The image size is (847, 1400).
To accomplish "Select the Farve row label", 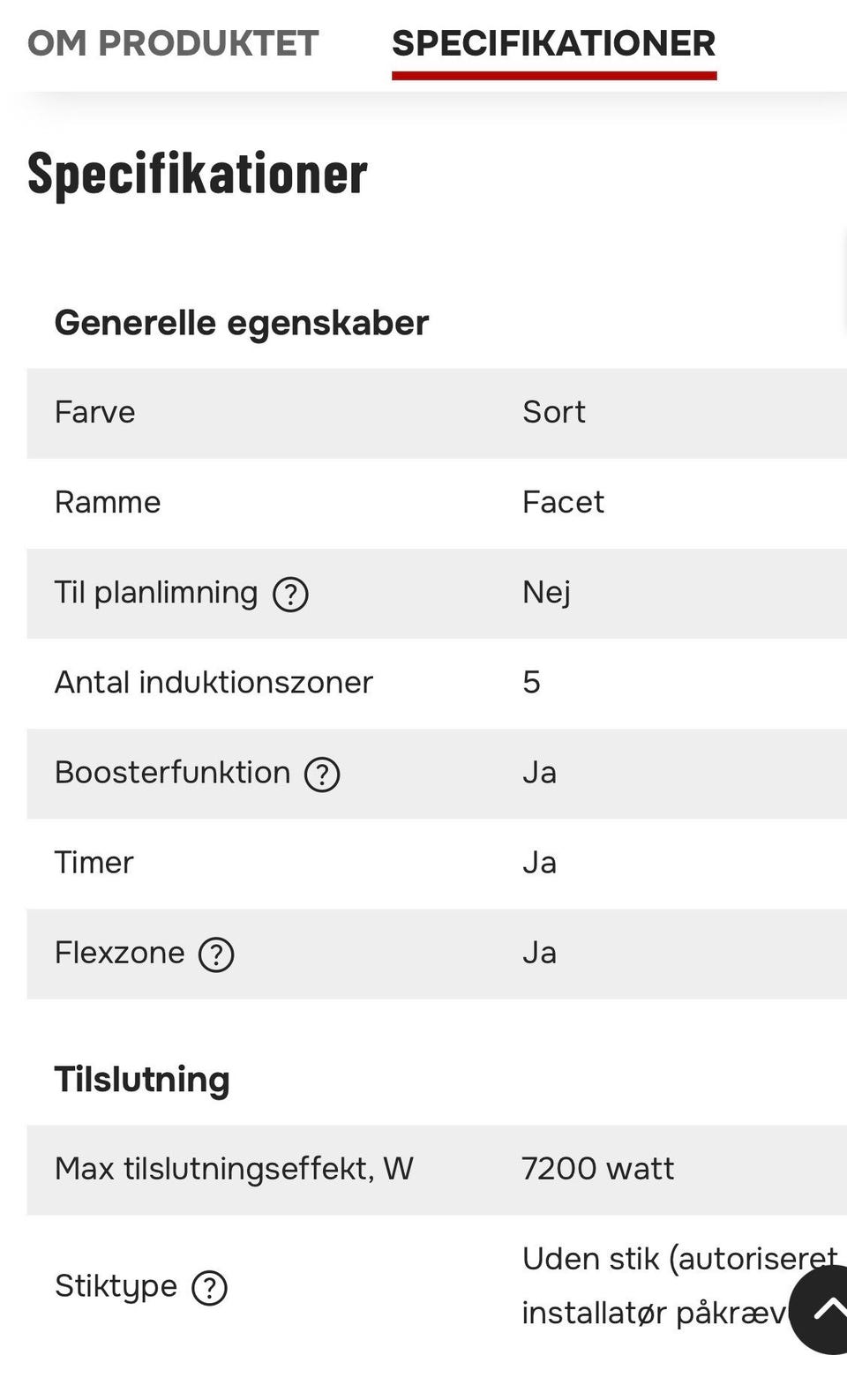I will point(95,412).
